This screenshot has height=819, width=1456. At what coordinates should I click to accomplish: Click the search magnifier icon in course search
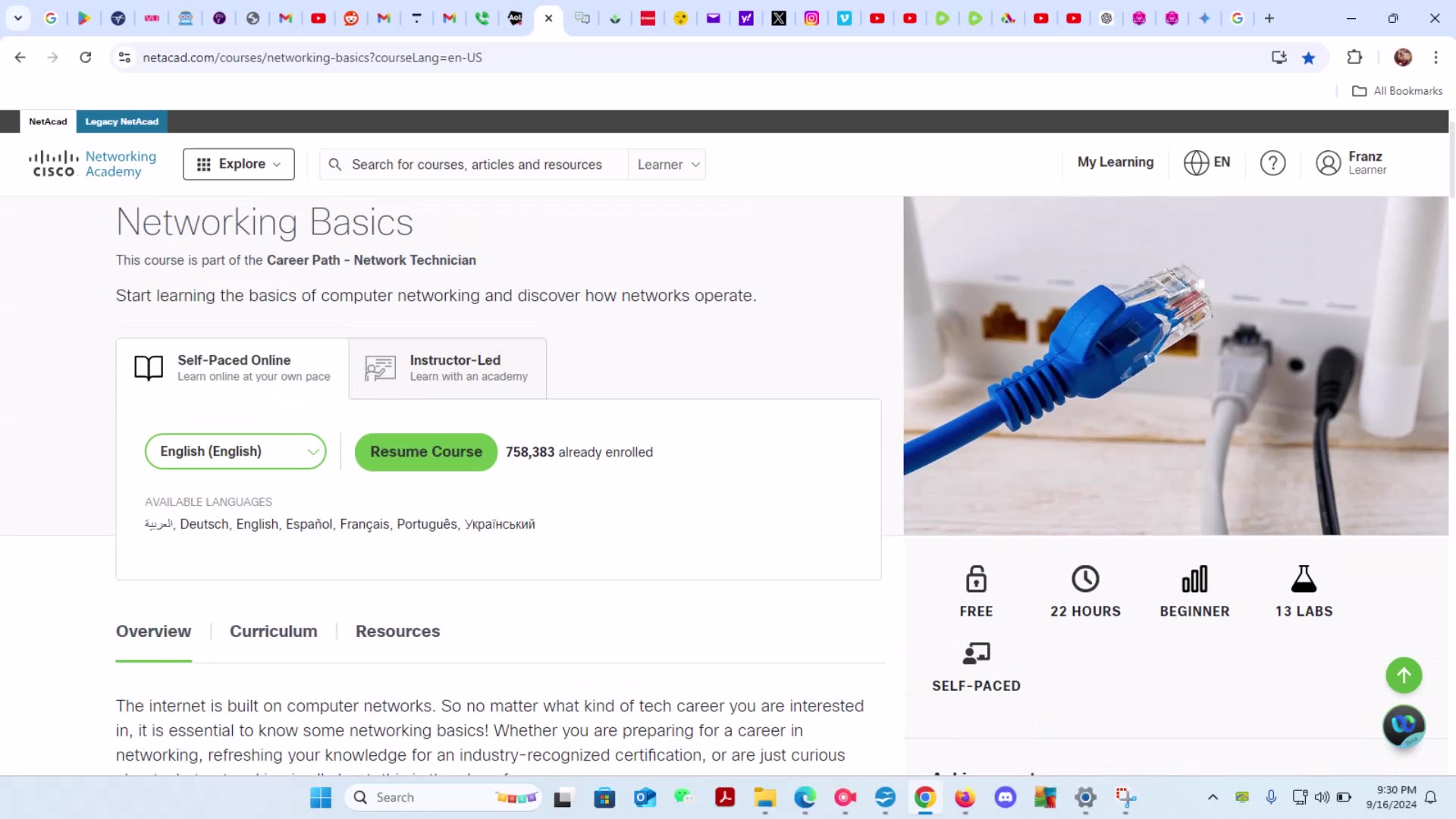click(x=334, y=165)
